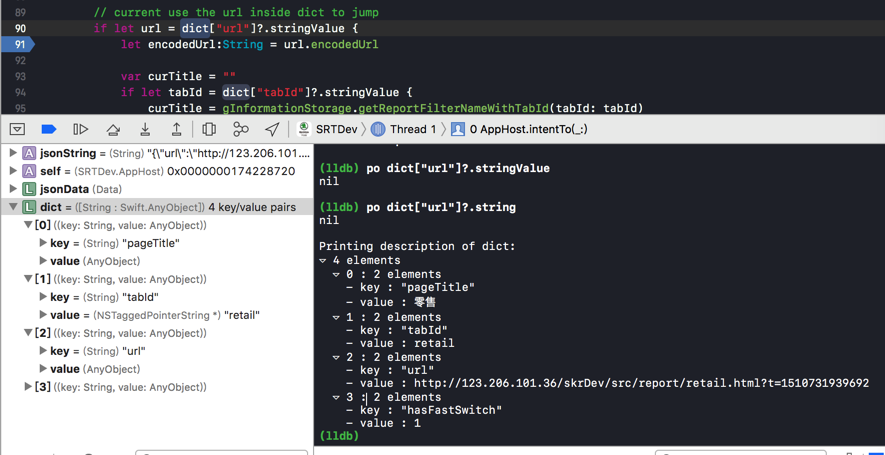
Task: Expand dict element [3]
Action: (x=28, y=387)
